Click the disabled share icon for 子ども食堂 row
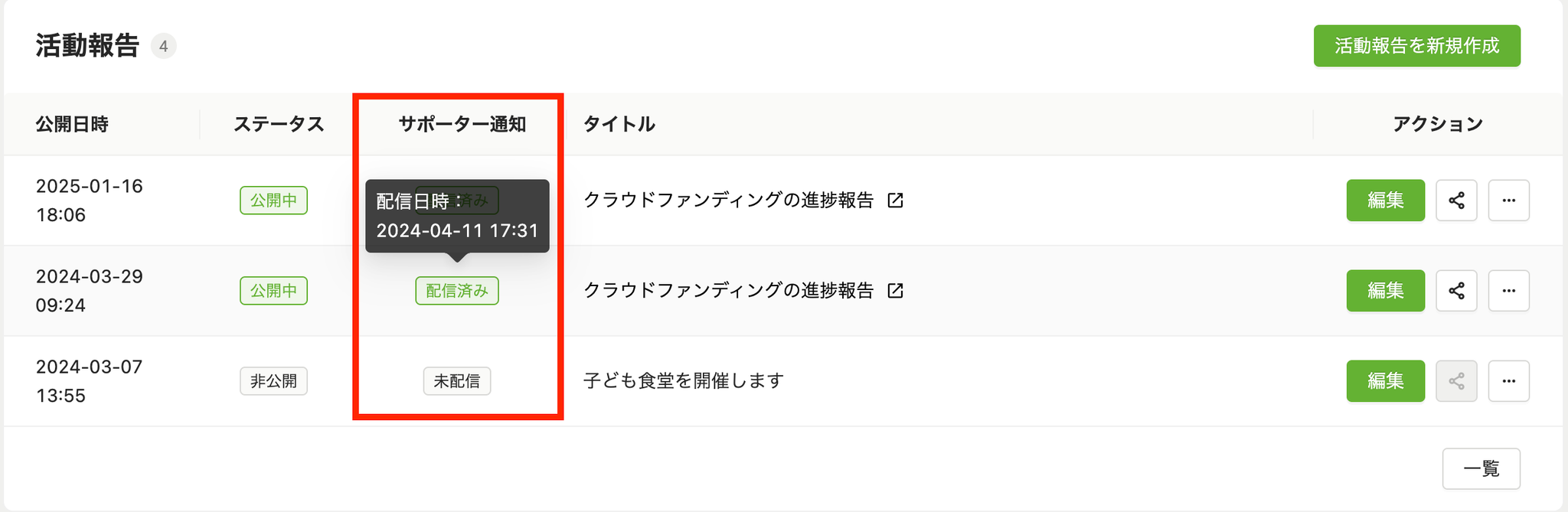 pyautogui.click(x=1456, y=381)
